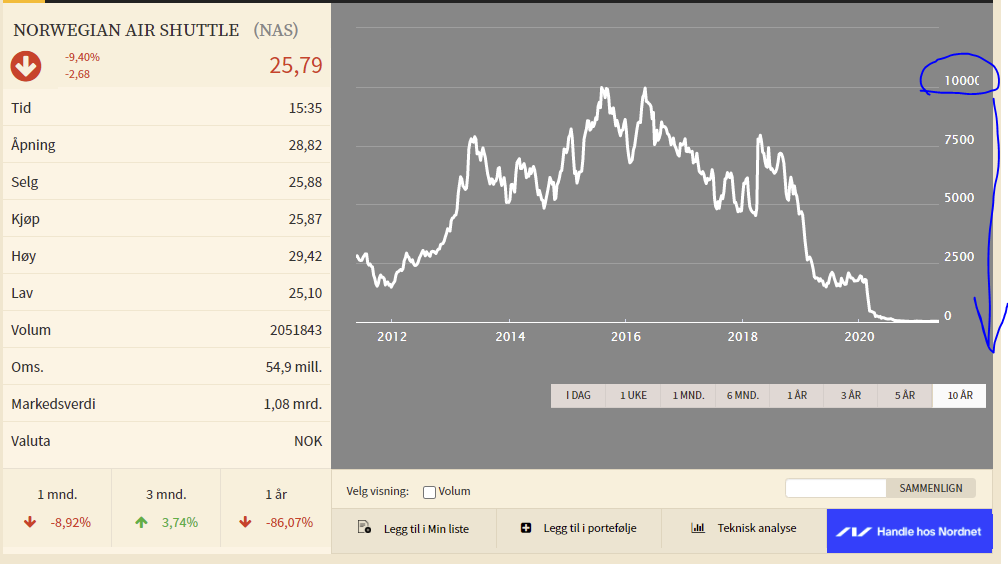
Task: Select the 10 ÅR chart period
Action: click(959, 396)
